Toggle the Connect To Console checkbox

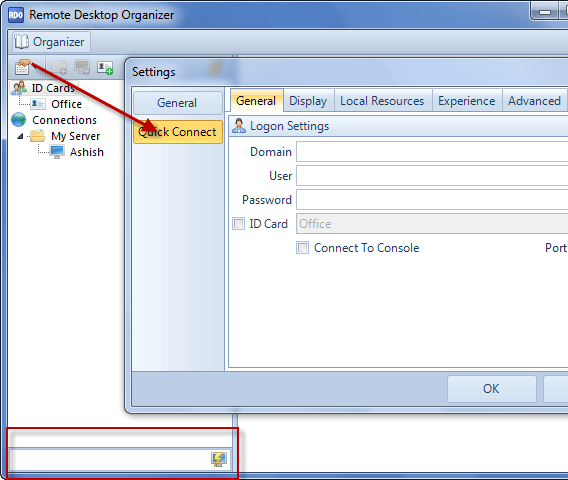click(x=302, y=248)
